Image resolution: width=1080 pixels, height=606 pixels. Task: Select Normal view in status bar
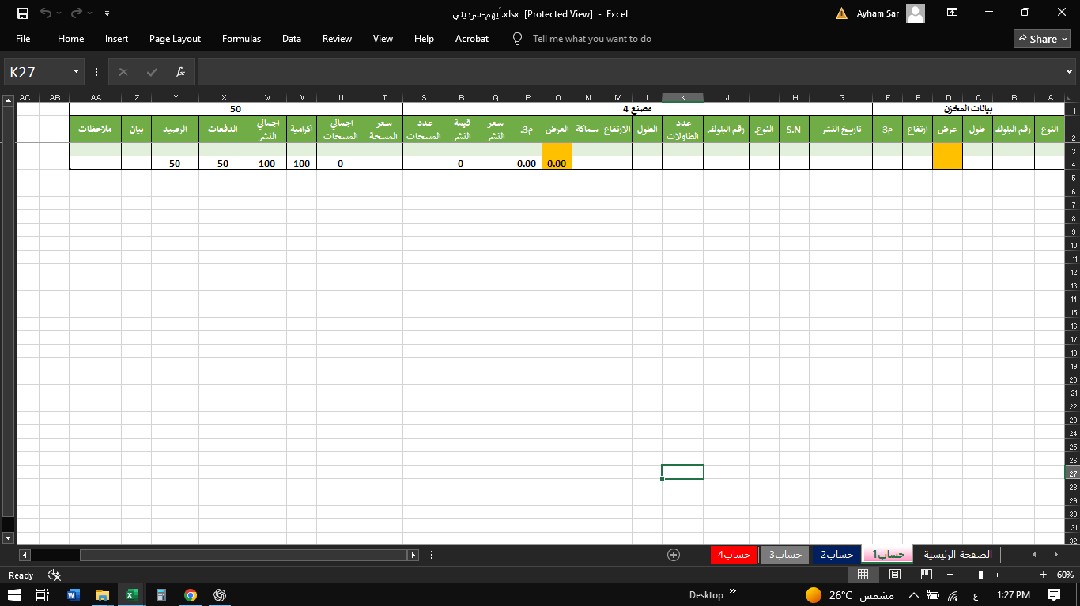point(863,575)
